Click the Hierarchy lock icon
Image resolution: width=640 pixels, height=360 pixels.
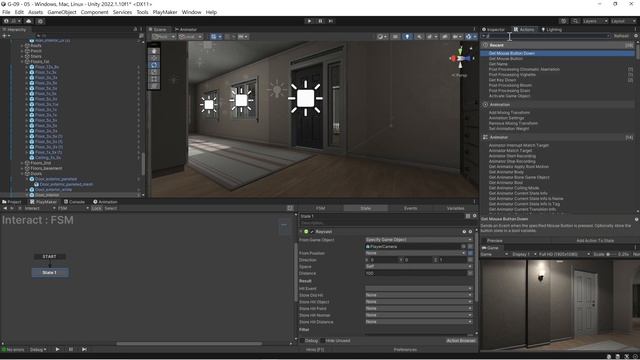tap(135, 29)
